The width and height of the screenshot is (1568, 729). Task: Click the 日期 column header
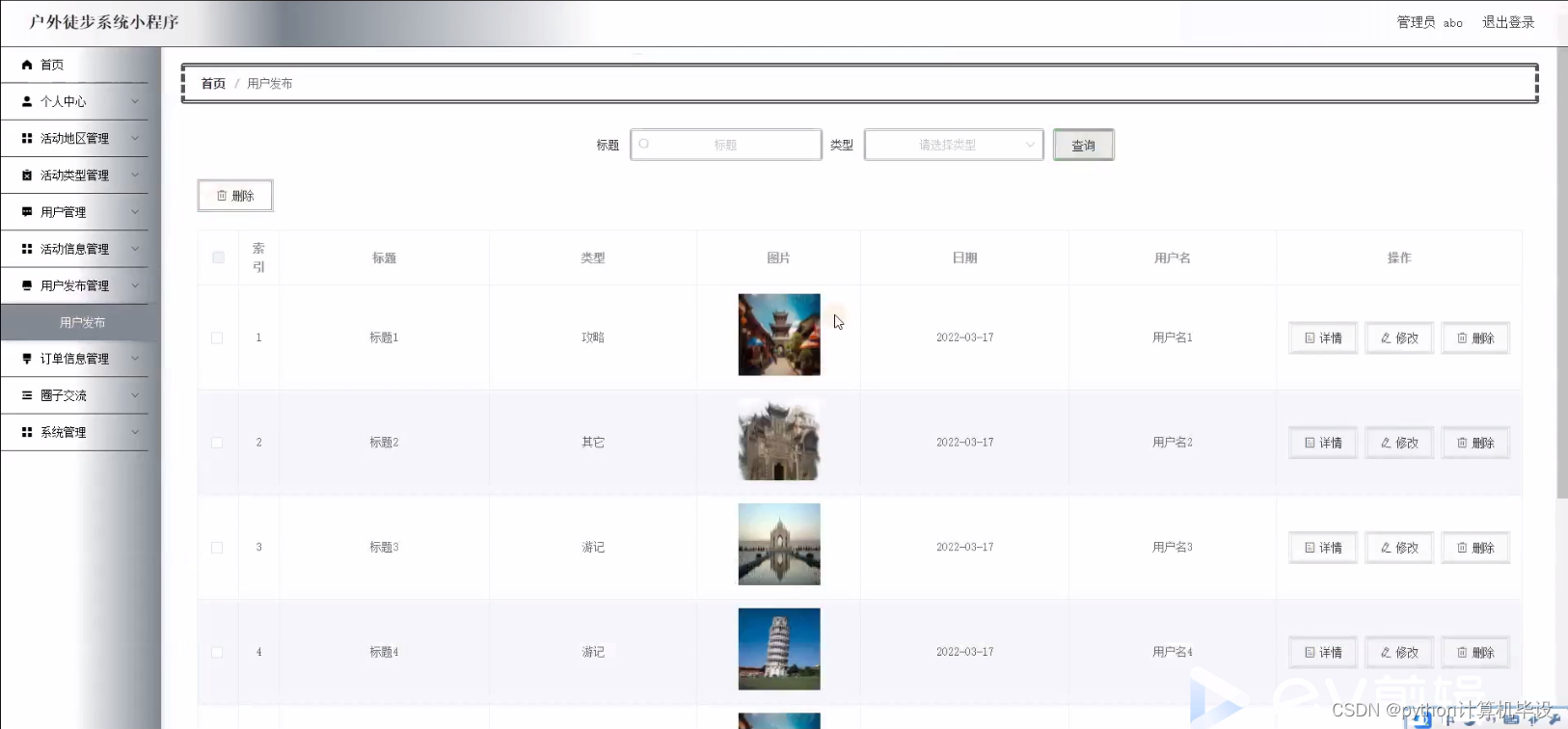(964, 257)
